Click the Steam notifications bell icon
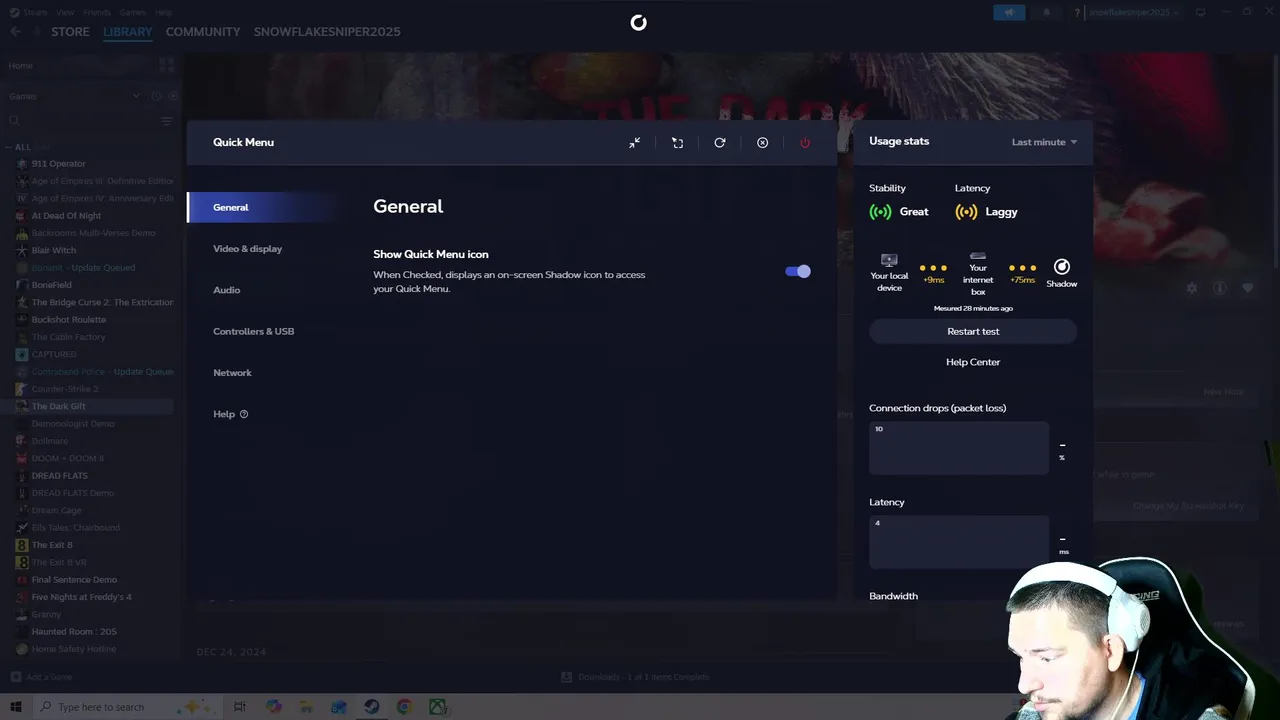Image resolution: width=1280 pixels, height=720 pixels. (1046, 12)
